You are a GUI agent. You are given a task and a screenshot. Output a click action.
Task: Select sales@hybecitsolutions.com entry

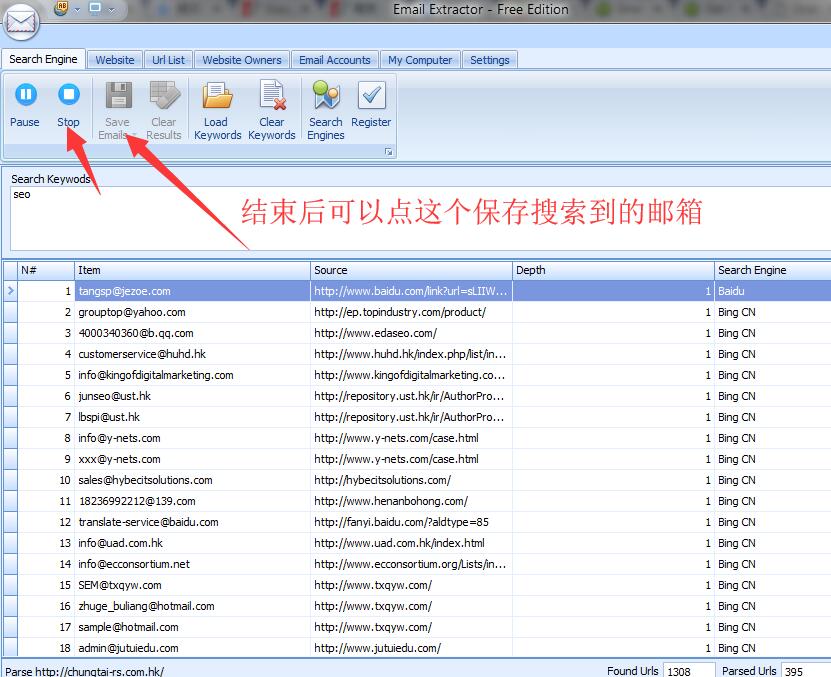(x=145, y=480)
